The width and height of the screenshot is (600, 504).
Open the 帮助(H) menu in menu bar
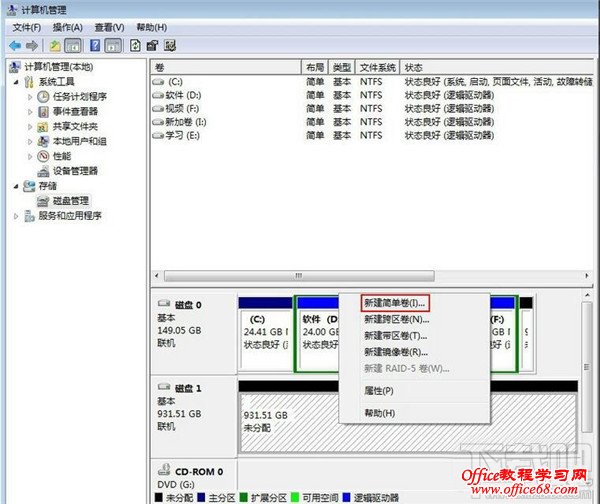(x=152, y=28)
